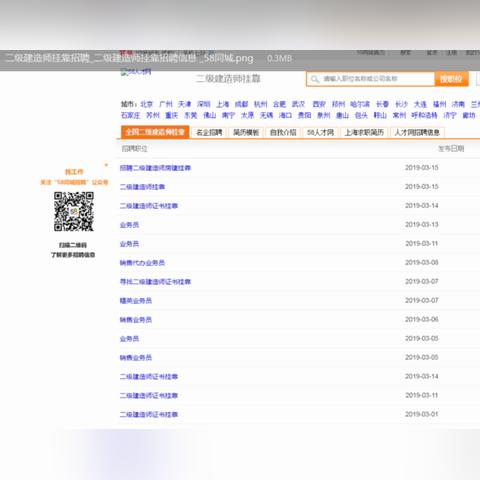This screenshot has width=480, height=480.
Task: Choose city 包头
Action: click(361, 115)
